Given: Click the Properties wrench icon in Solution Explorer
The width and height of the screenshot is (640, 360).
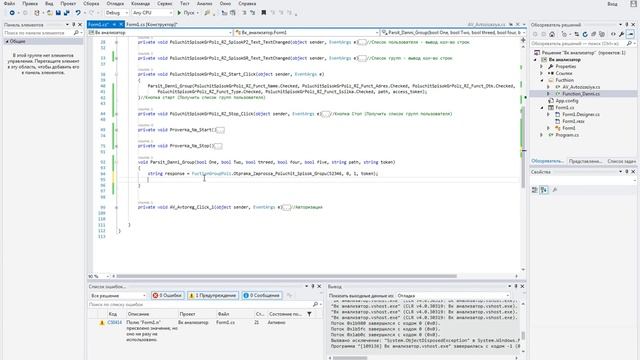Looking at the screenshot, I should [x=622, y=34].
